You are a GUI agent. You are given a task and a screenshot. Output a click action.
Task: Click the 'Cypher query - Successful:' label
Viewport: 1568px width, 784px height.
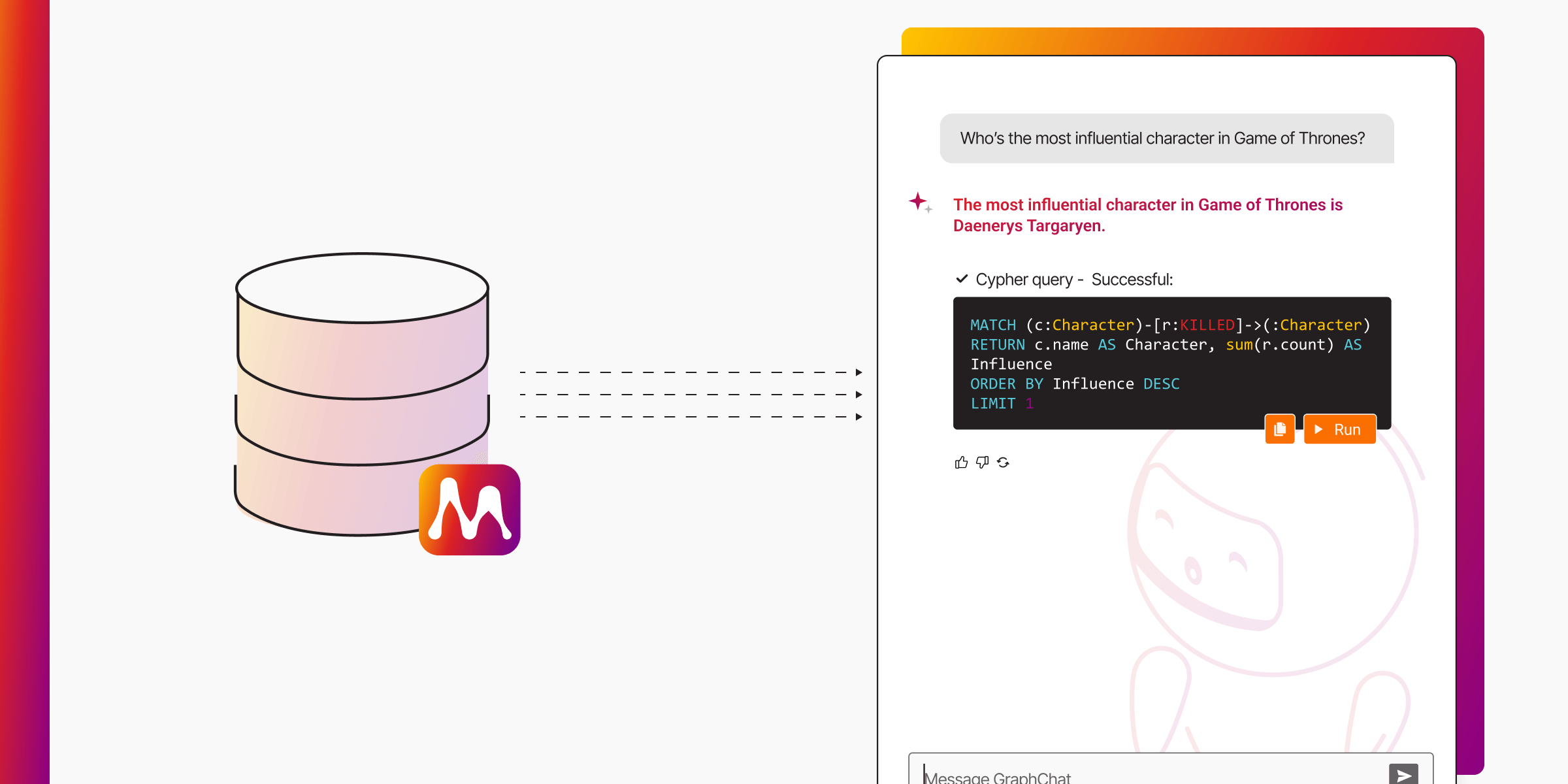[x=1074, y=280]
